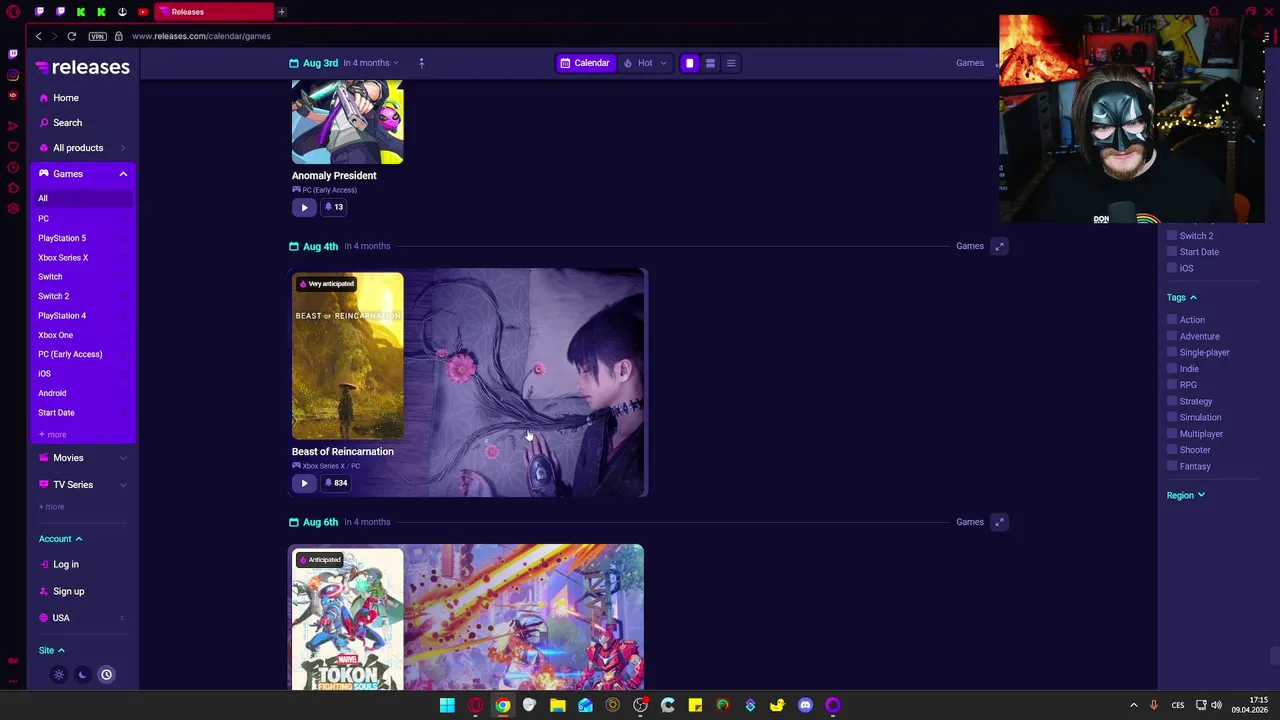Viewport: 1280px width, 720px height.
Task: Expand the Movies section chevron
Action: 123,458
